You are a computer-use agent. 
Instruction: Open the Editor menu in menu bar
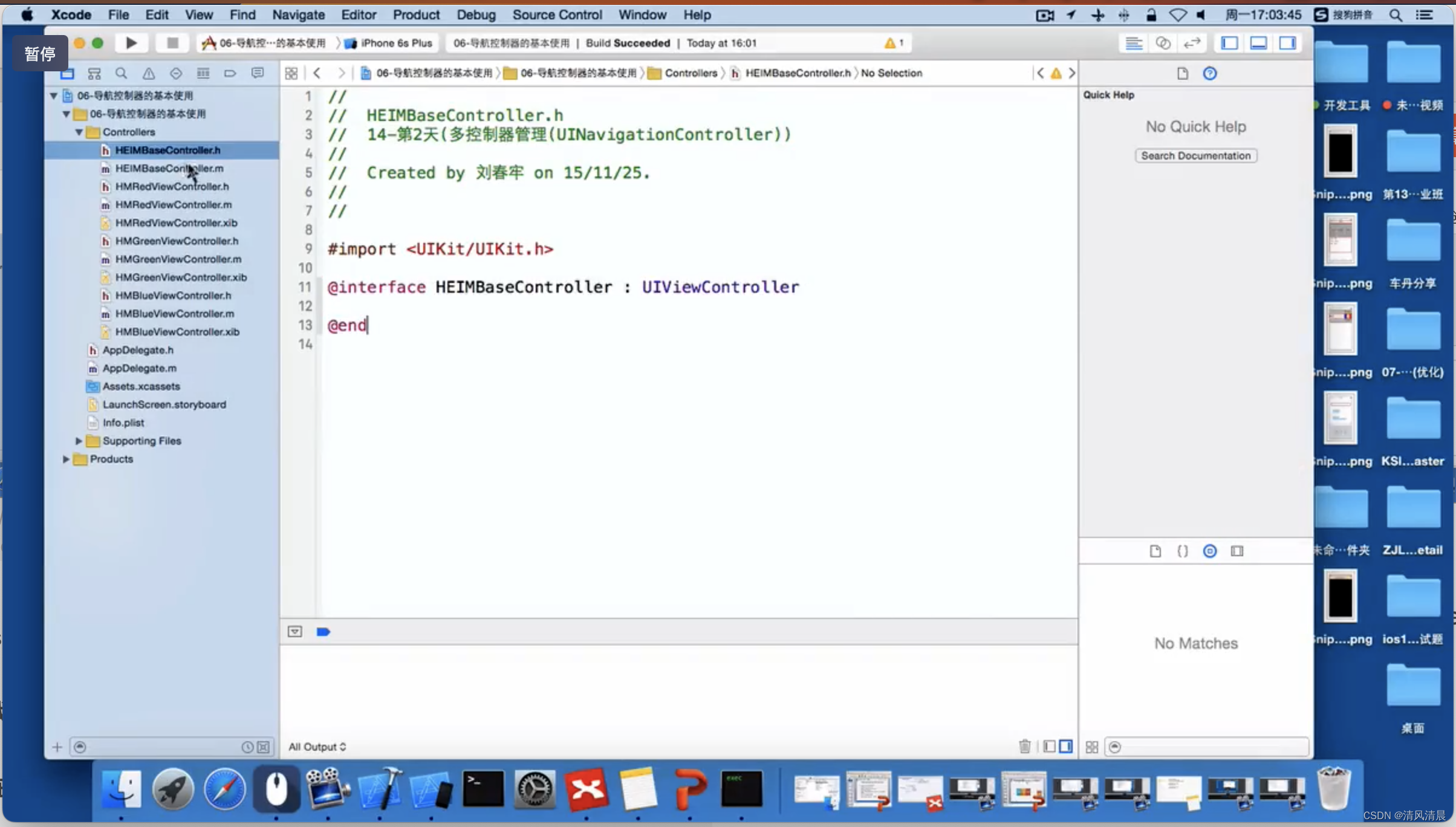(x=358, y=14)
